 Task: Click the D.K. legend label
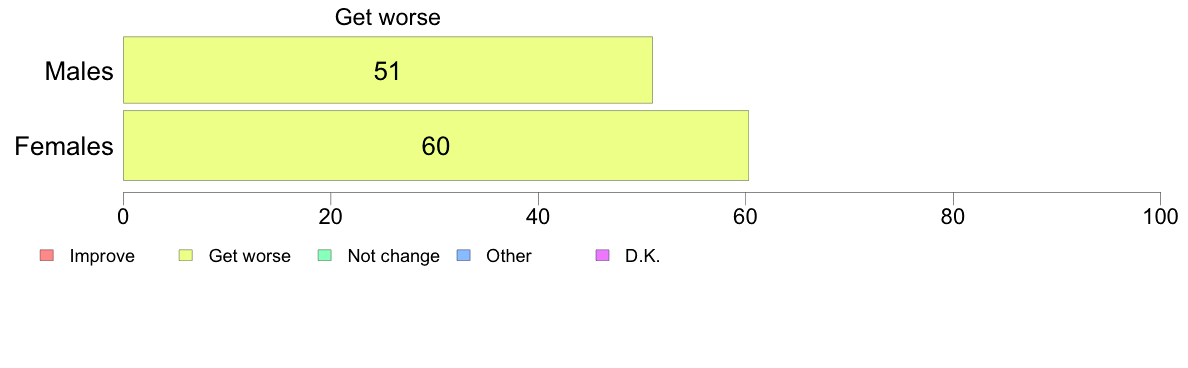[x=643, y=256]
